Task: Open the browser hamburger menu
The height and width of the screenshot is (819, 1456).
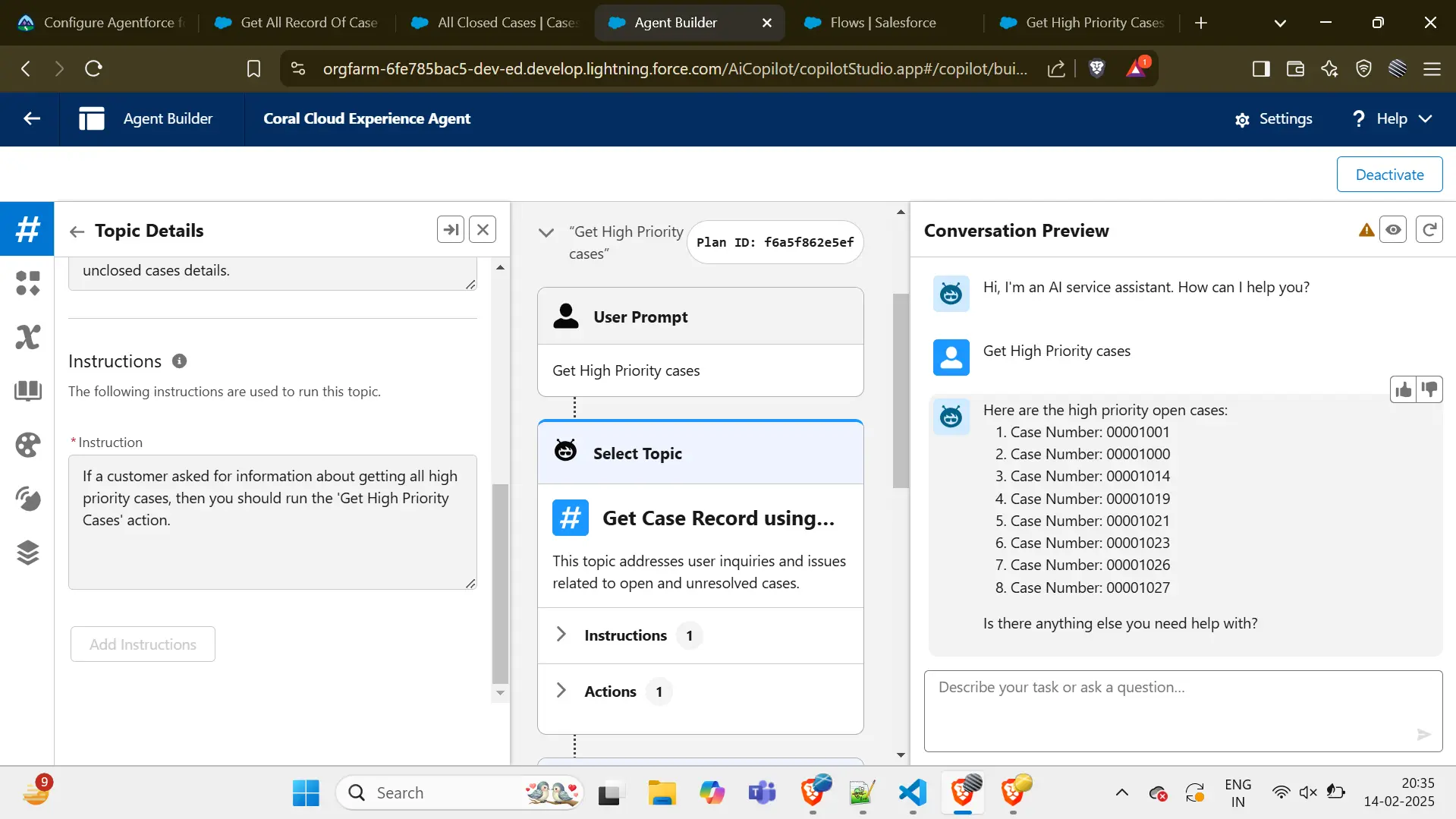Action: (1432, 69)
